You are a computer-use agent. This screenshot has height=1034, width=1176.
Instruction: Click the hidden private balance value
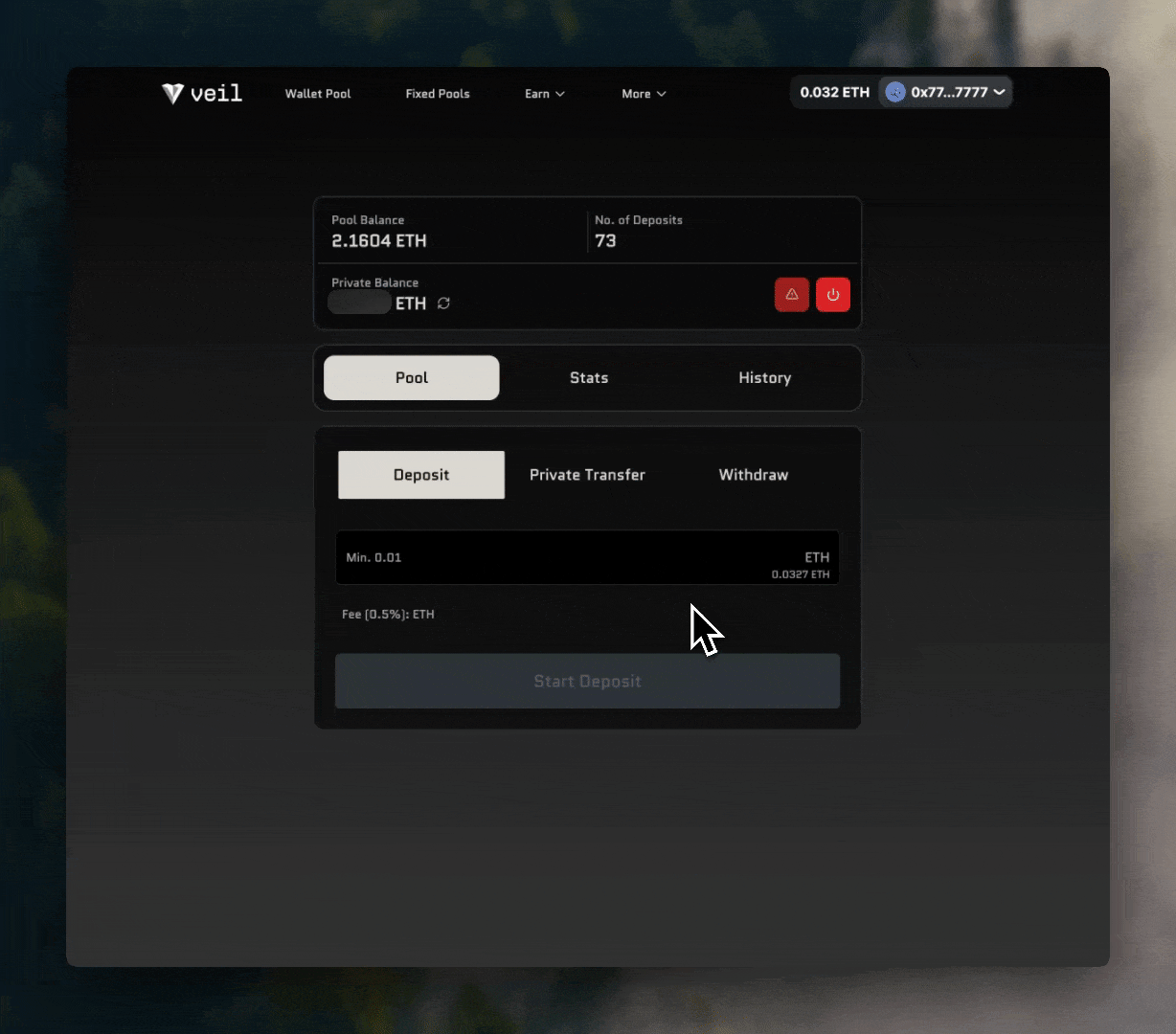[359, 303]
